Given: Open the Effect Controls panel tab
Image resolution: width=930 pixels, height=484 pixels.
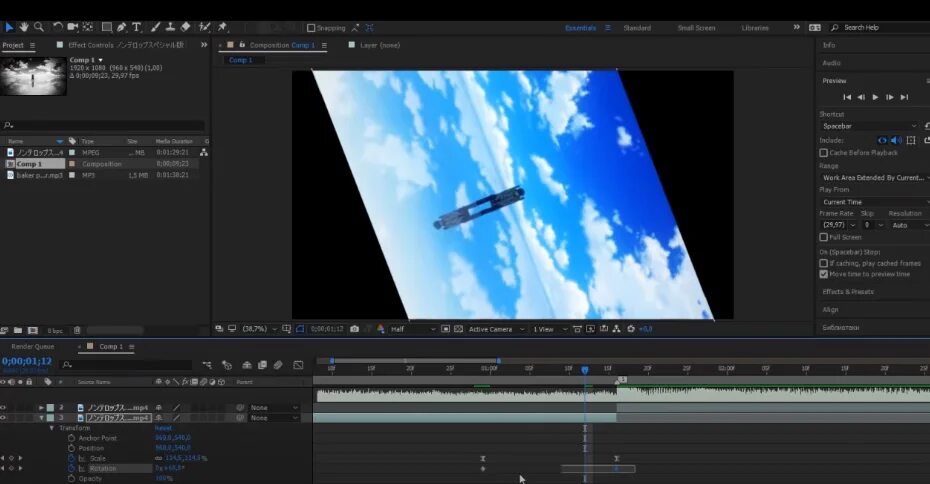Looking at the screenshot, I should tap(126, 45).
